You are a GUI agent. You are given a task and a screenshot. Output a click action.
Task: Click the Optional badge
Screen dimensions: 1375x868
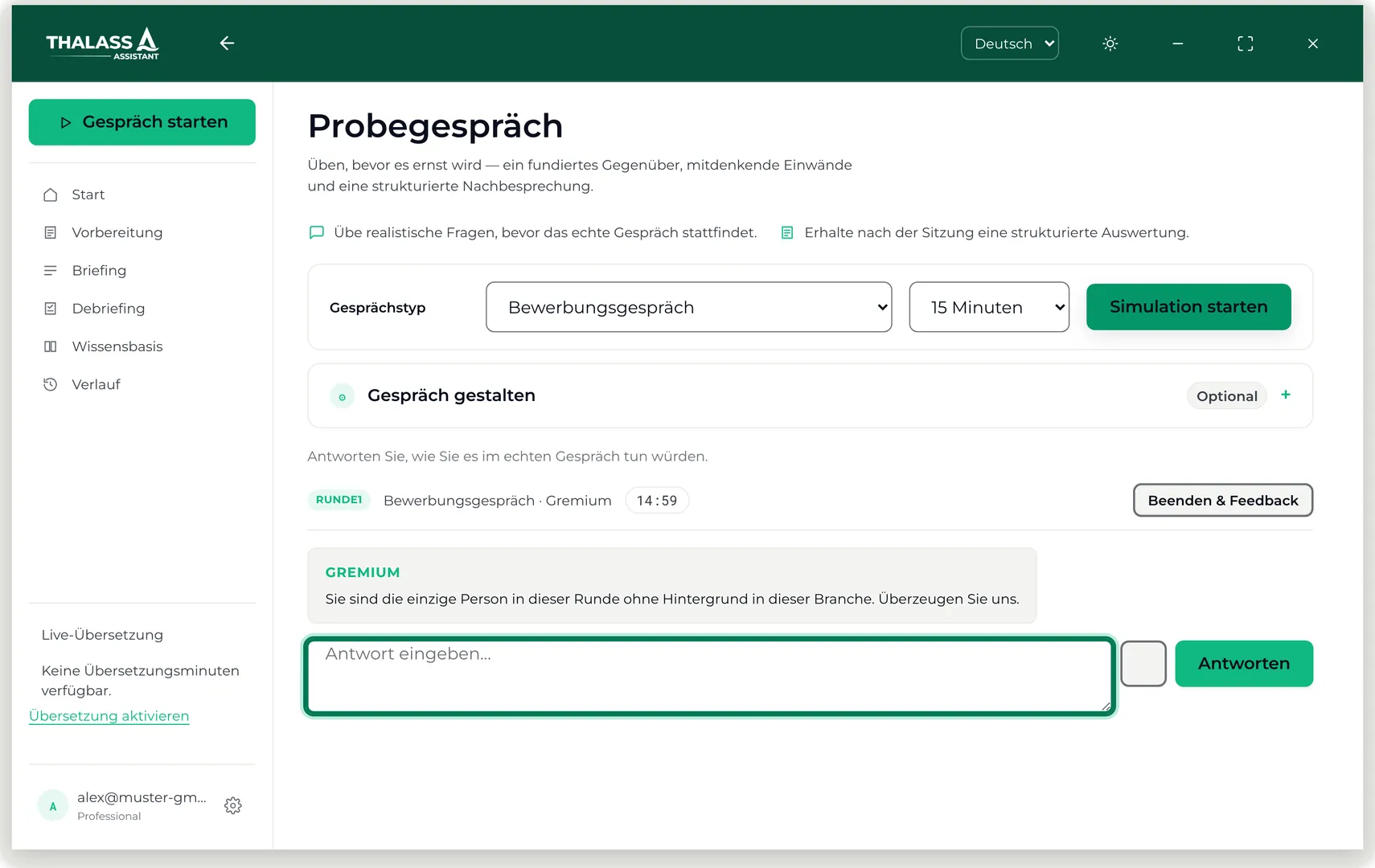1226,396
